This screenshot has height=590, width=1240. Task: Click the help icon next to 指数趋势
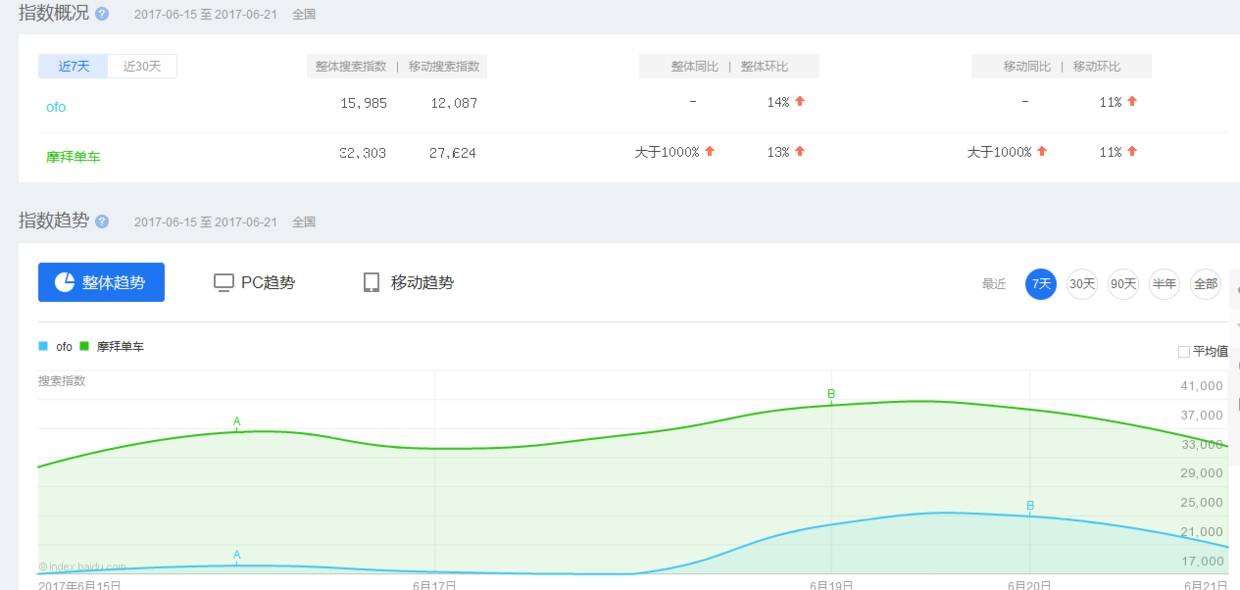coord(102,221)
